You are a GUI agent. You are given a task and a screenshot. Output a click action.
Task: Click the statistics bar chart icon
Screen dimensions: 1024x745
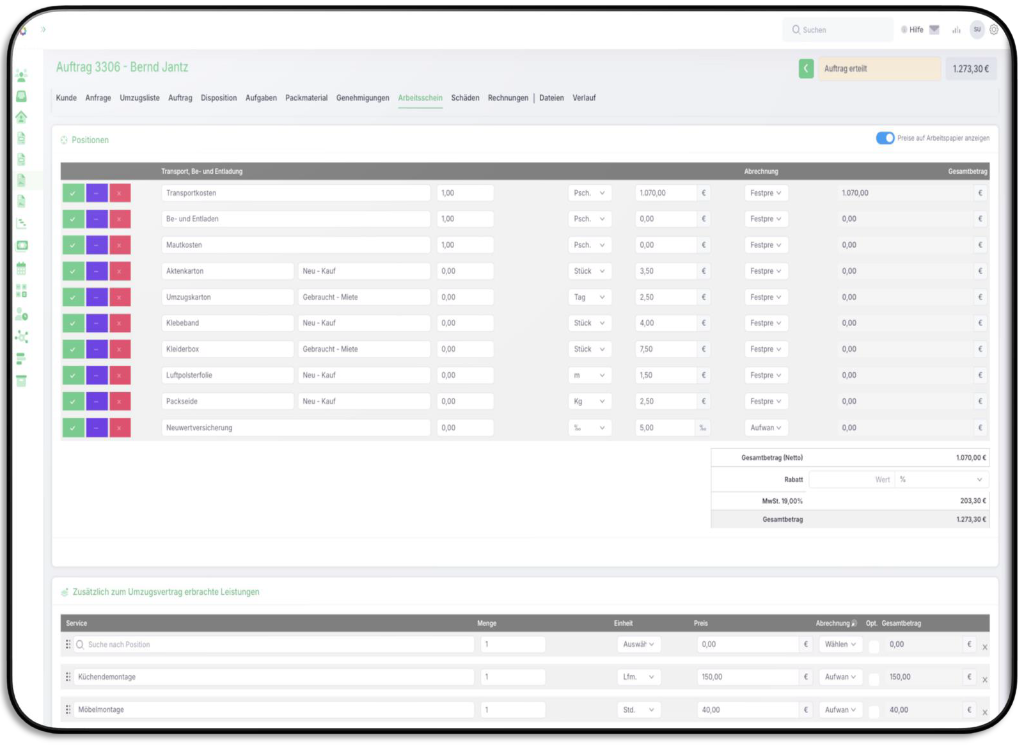[x=956, y=30]
